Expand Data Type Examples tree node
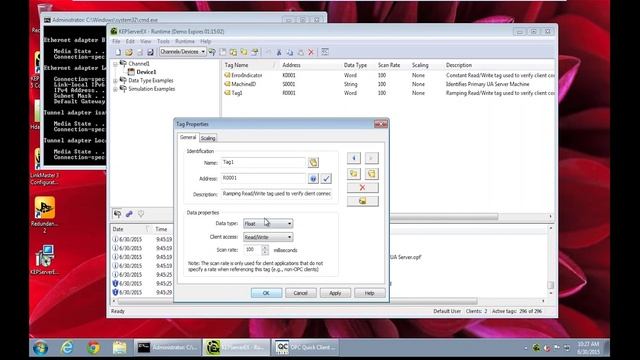The width and height of the screenshot is (640, 360). 116,81
